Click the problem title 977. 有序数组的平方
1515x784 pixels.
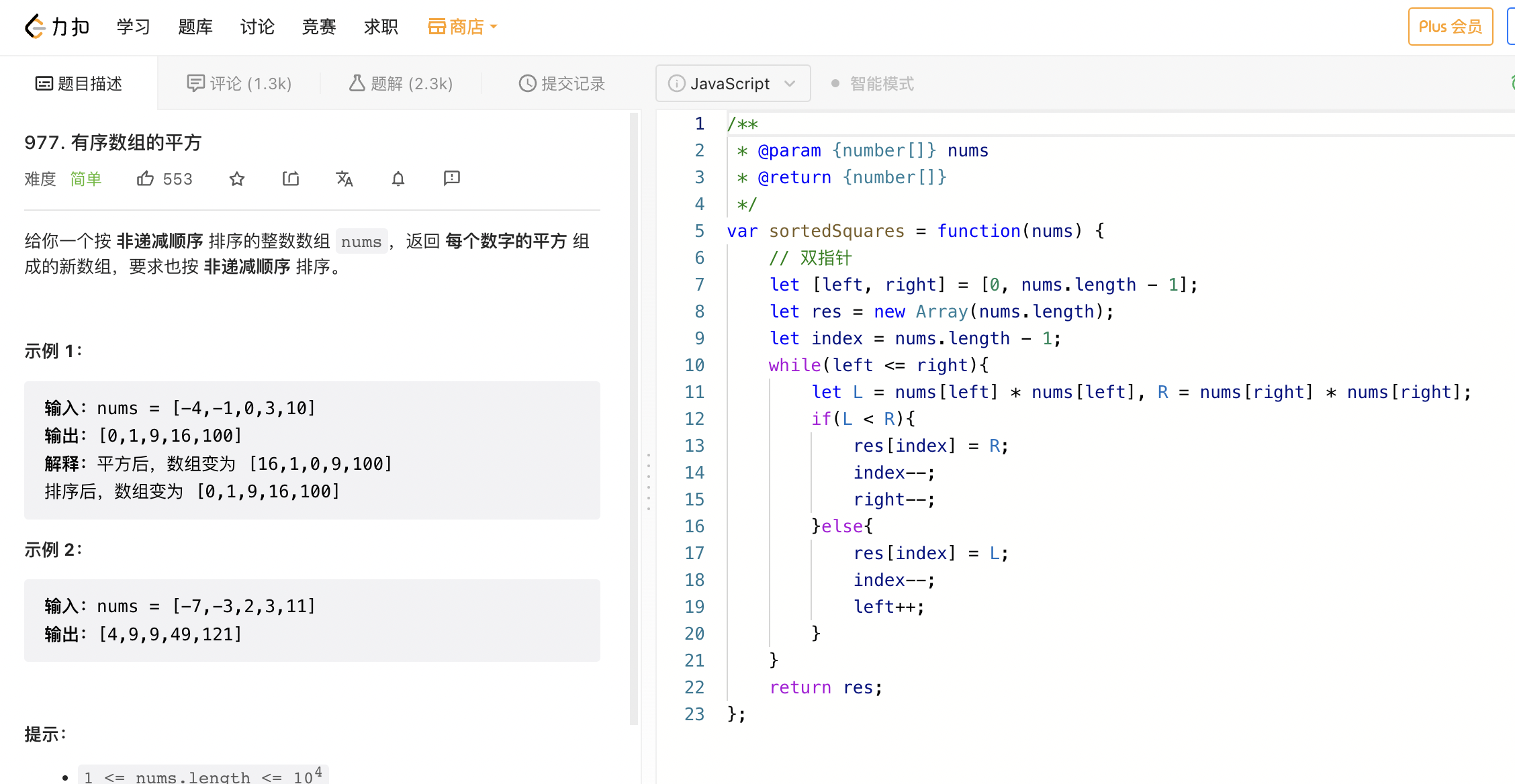tap(113, 142)
